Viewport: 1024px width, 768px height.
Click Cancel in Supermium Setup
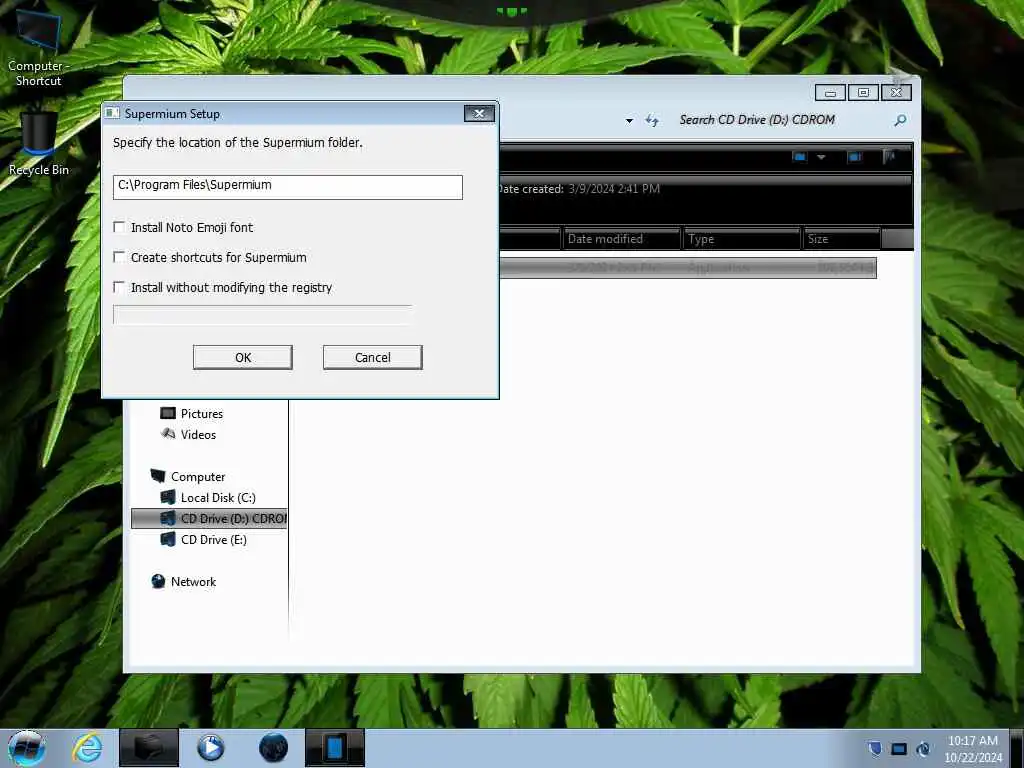pyautogui.click(x=372, y=357)
